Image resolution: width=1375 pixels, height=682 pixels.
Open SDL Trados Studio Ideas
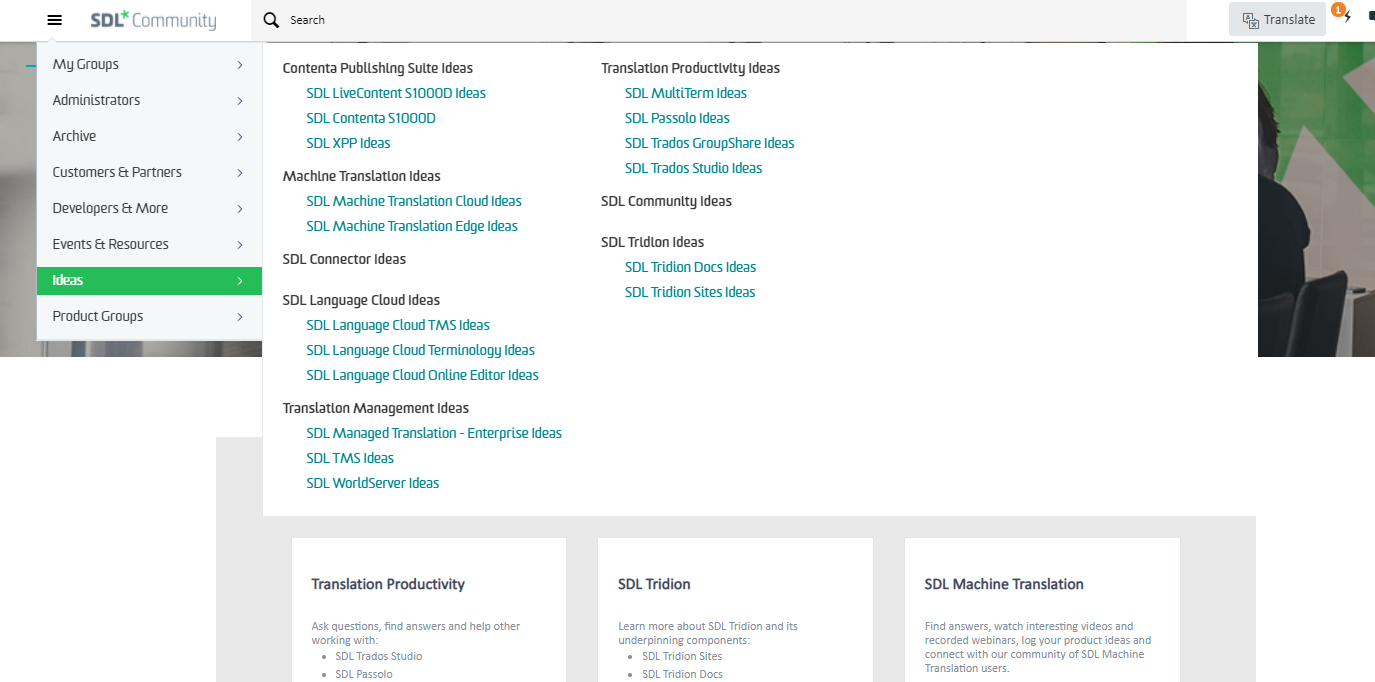pos(694,168)
